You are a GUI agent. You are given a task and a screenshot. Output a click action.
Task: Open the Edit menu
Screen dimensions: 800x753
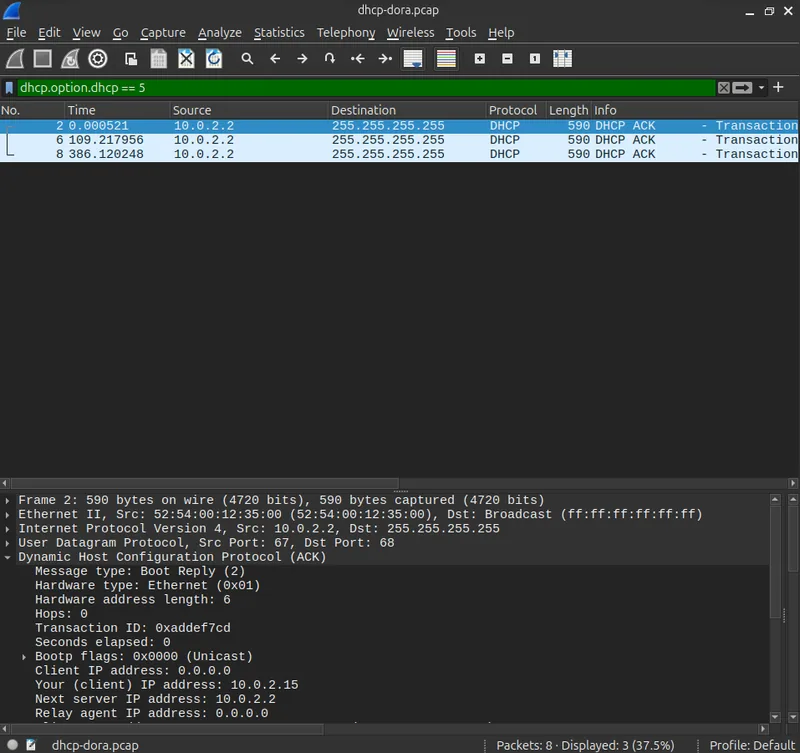click(x=49, y=33)
